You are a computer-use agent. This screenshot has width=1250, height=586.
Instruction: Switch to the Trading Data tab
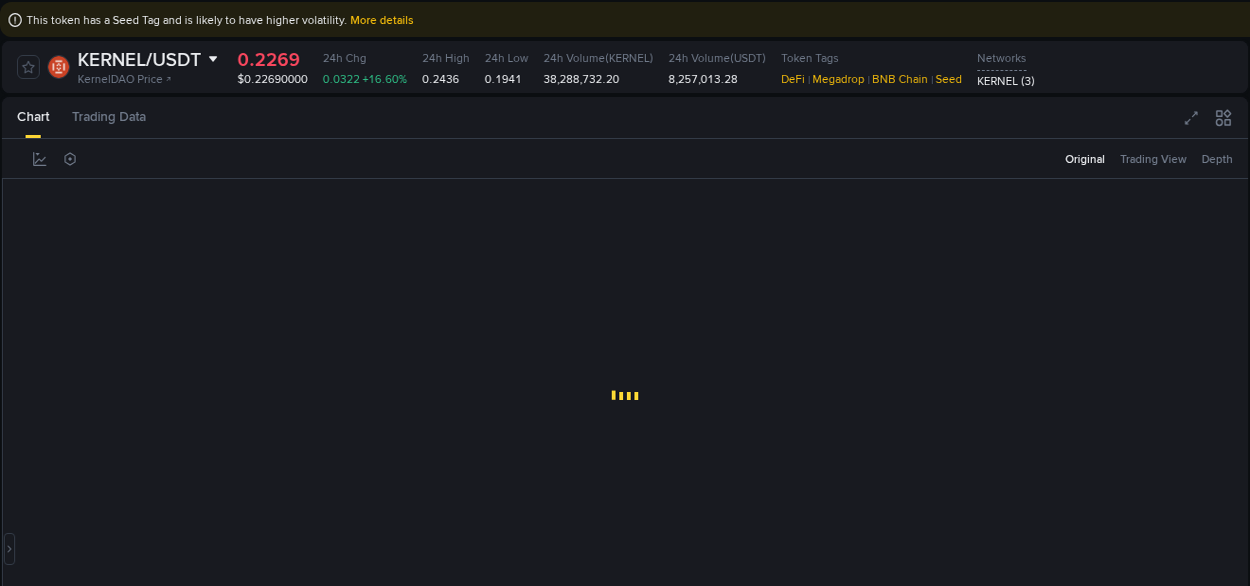click(x=108, y=117)
